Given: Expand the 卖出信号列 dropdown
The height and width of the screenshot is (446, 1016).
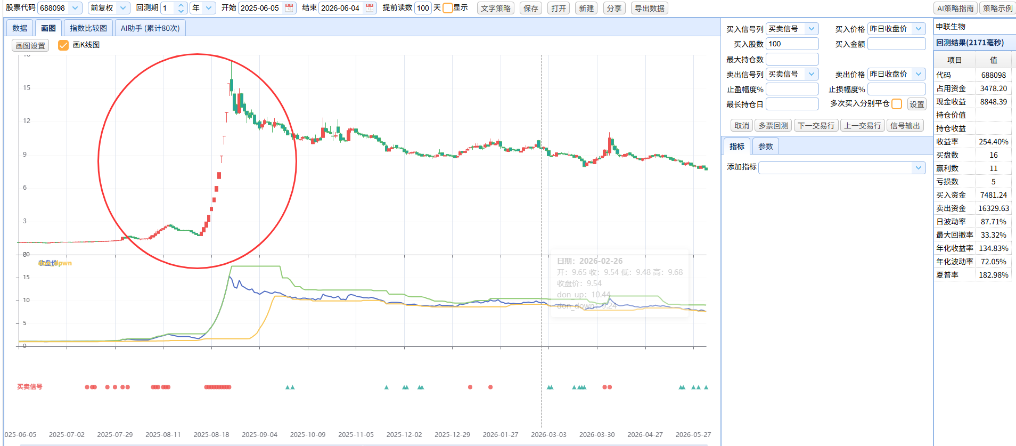Looking at the screenshot, I should point(813,74).
